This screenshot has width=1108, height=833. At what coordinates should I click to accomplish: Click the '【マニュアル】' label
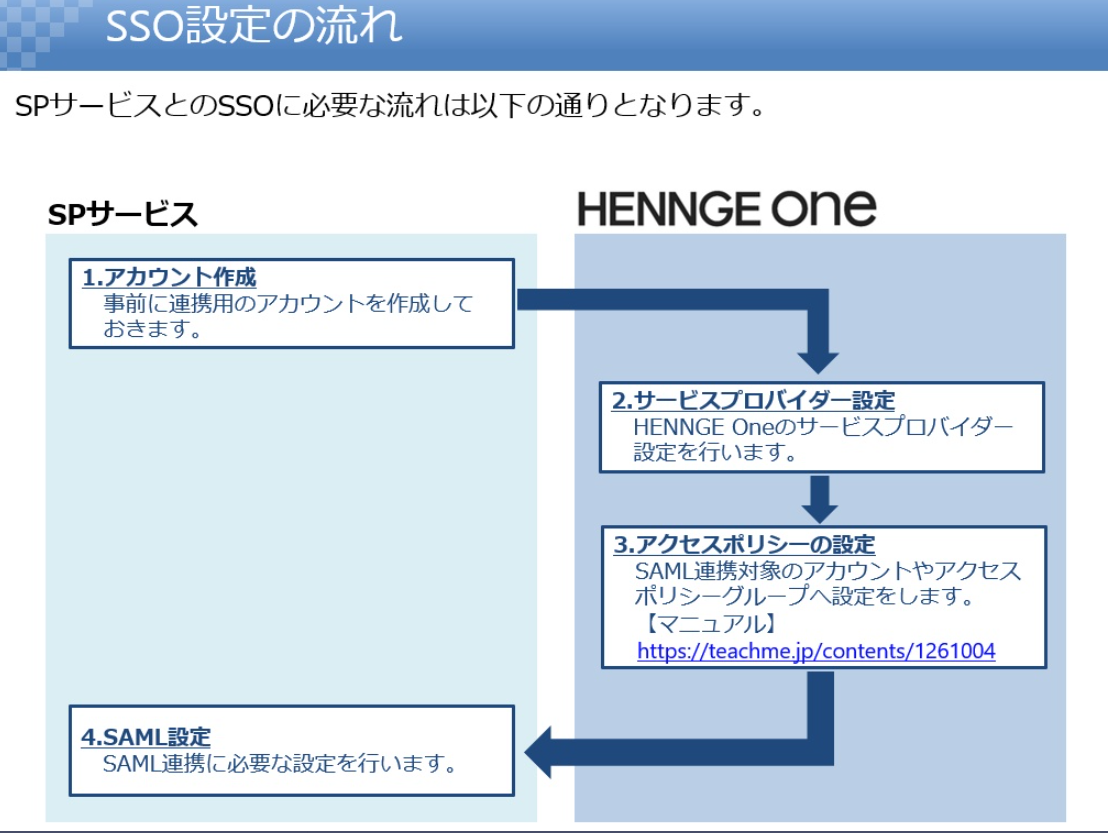[712, 624]
